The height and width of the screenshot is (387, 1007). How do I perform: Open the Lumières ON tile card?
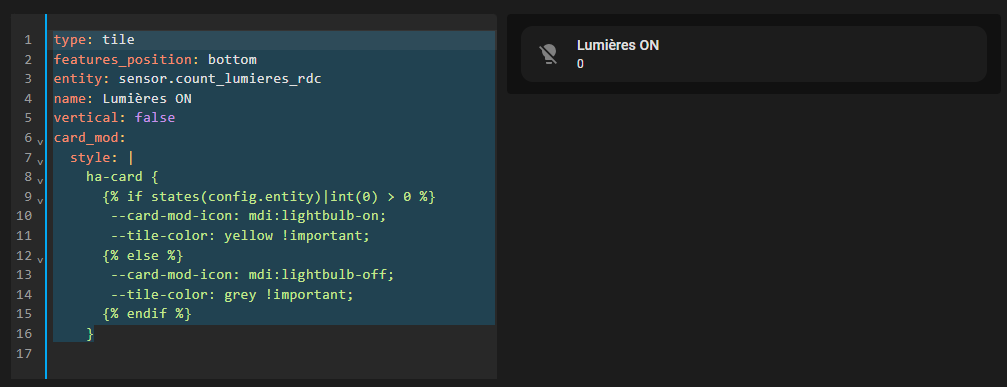tap(753, 54)
